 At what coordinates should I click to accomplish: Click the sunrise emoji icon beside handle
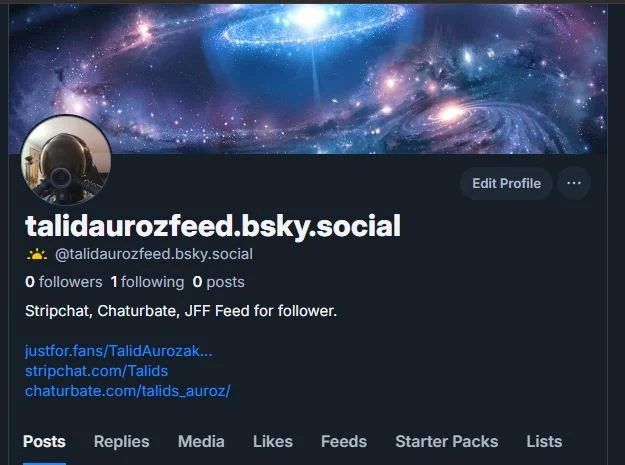(36, 254)
